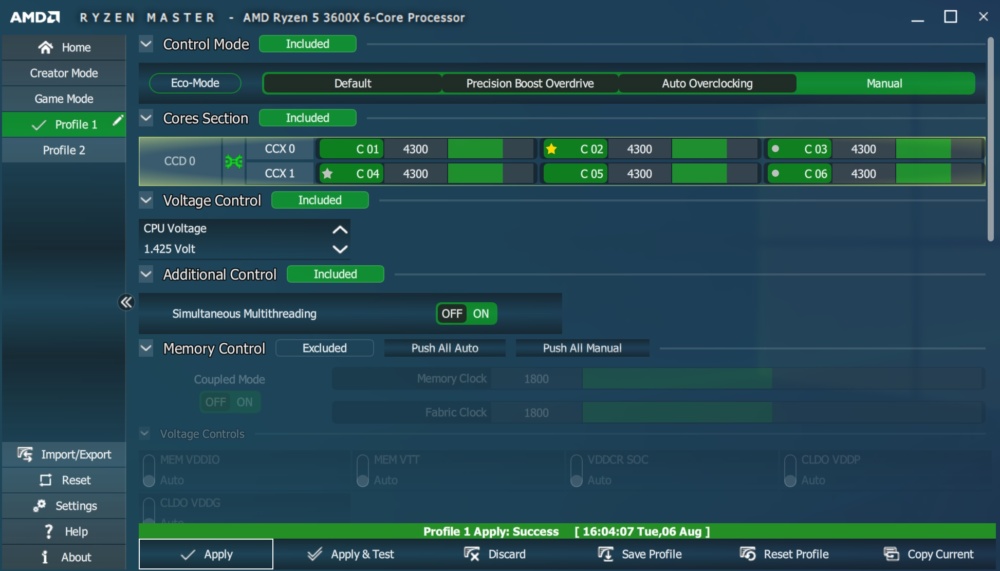
Task: Select the Default control mode
Action: tap(352, 84)
